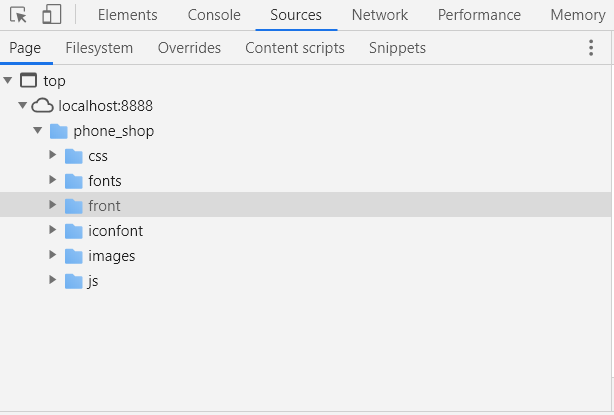Collapse the localhost:8888 node arrow
614x415 pixels.
point(23,106)
